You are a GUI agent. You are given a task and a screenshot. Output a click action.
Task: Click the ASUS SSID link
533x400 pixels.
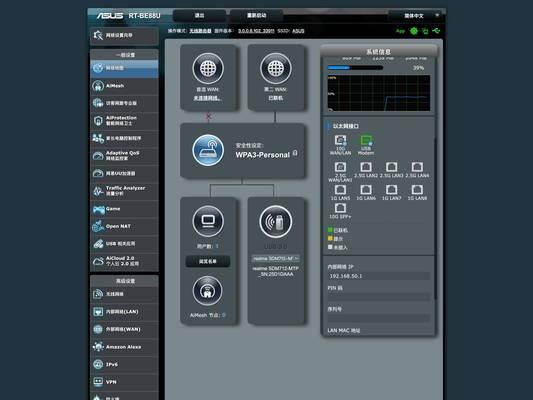click(298, 31)
